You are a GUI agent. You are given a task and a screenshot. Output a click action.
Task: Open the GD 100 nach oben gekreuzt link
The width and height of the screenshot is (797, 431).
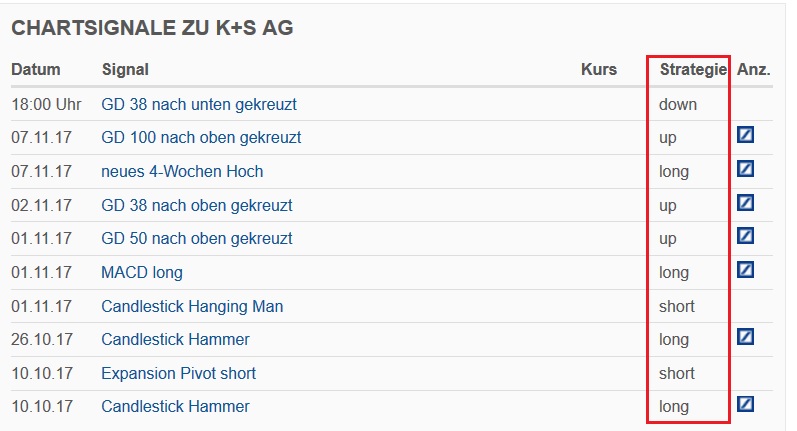[201, 138]
